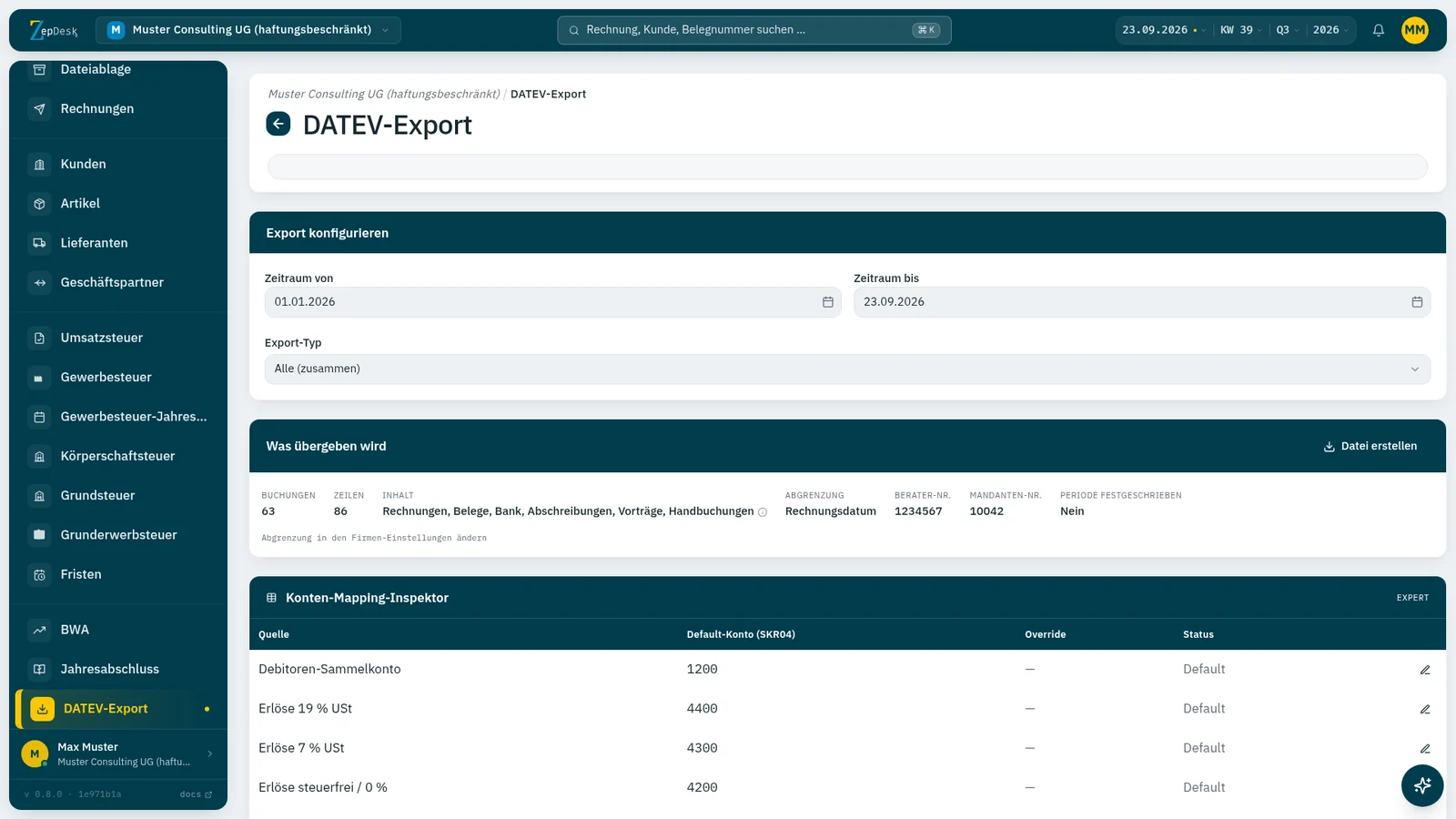
Task: Click the Lieferanten truck icon
Action: tap(39, 243)
